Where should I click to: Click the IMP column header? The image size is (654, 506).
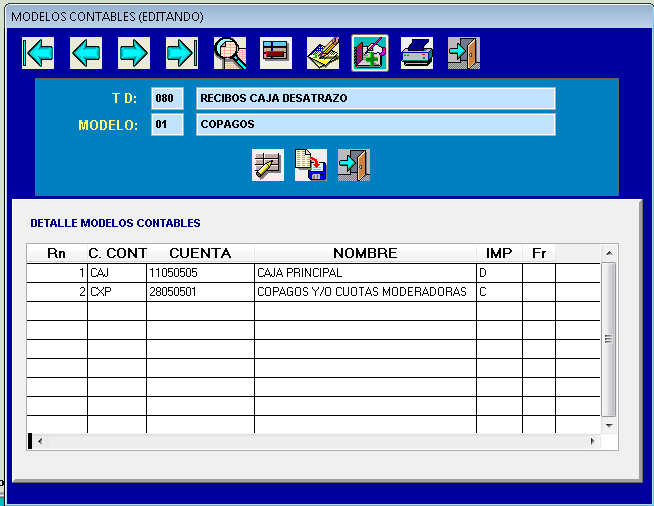tap(499, 253)
